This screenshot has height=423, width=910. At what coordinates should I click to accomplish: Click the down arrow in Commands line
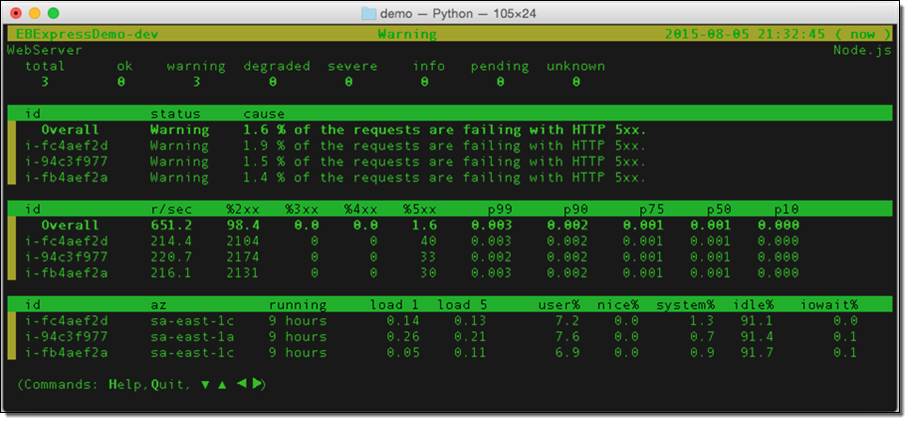point(205,383)
